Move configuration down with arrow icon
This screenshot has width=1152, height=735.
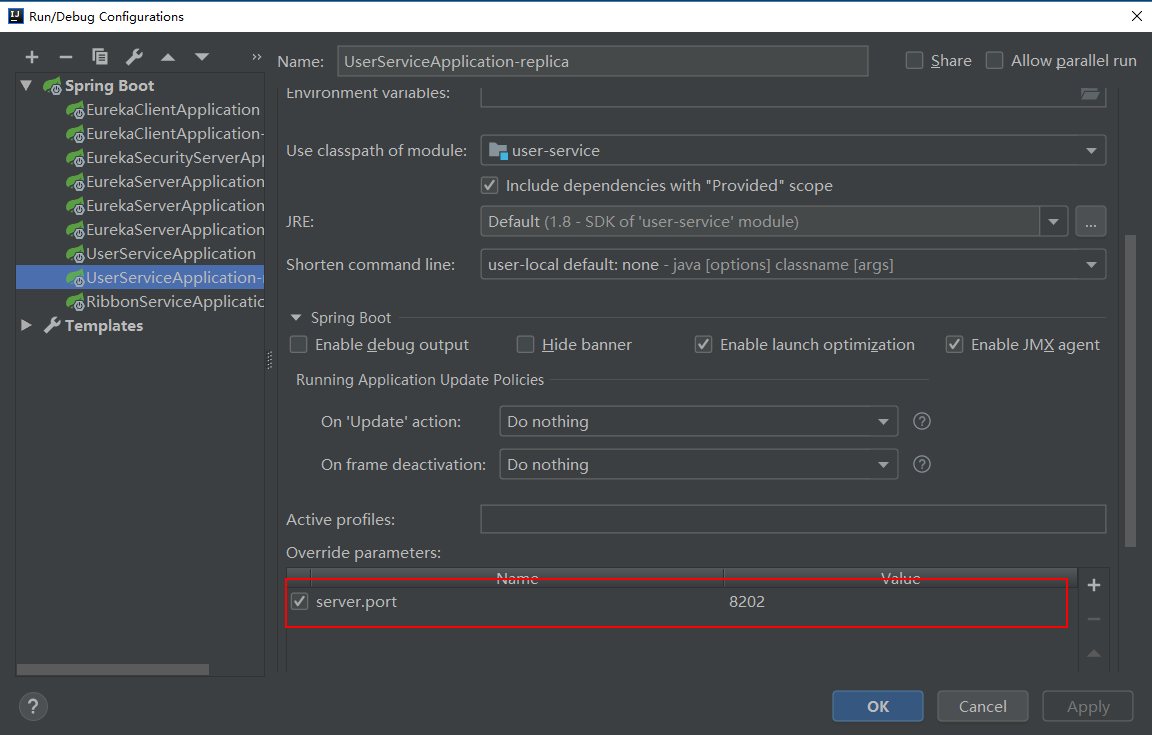click(x=202, y=57)
